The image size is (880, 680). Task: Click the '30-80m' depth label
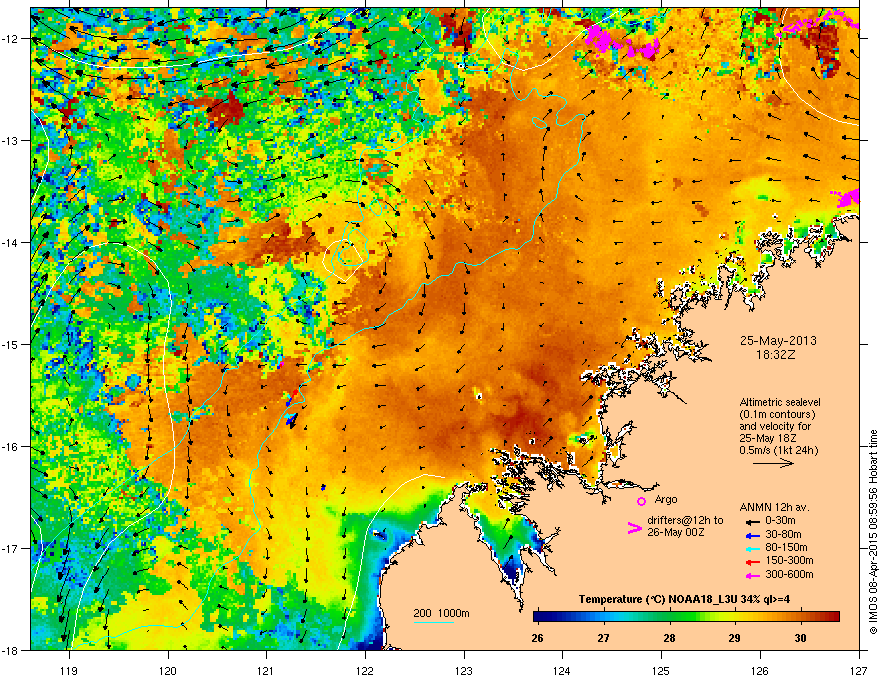pyautogui.click(x=783, y=535)
